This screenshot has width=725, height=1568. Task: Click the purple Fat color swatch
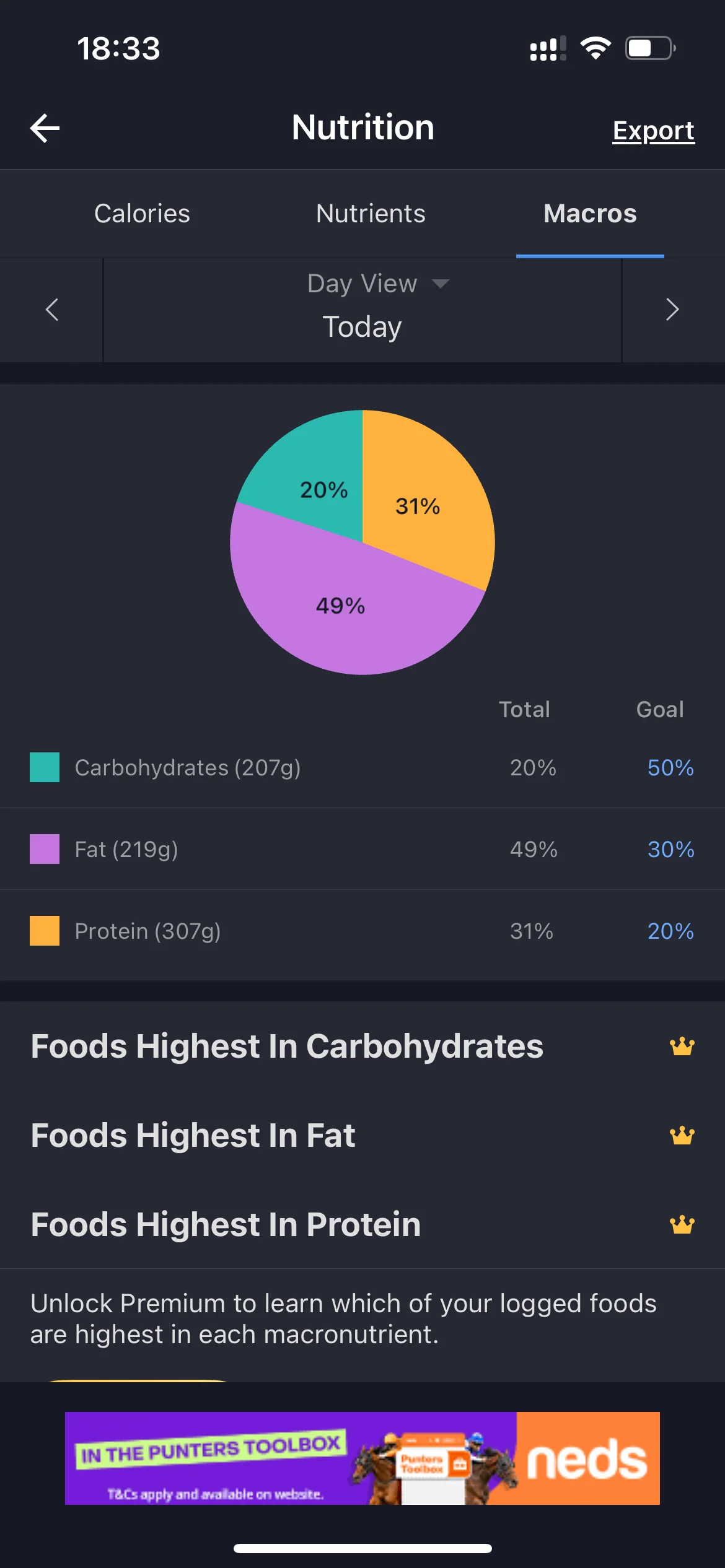tap(45, 849)
